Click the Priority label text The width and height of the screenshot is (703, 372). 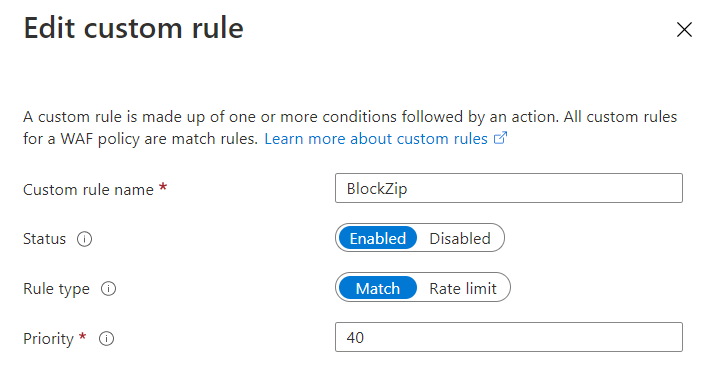[48, 339]
